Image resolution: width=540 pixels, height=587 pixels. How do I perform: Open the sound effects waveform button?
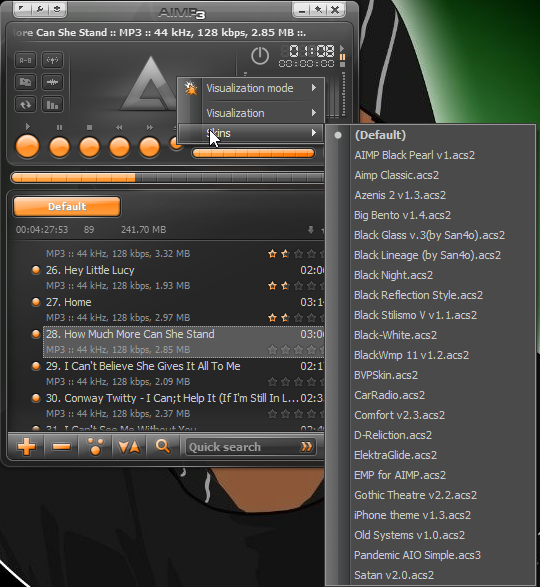pos(52,82)
